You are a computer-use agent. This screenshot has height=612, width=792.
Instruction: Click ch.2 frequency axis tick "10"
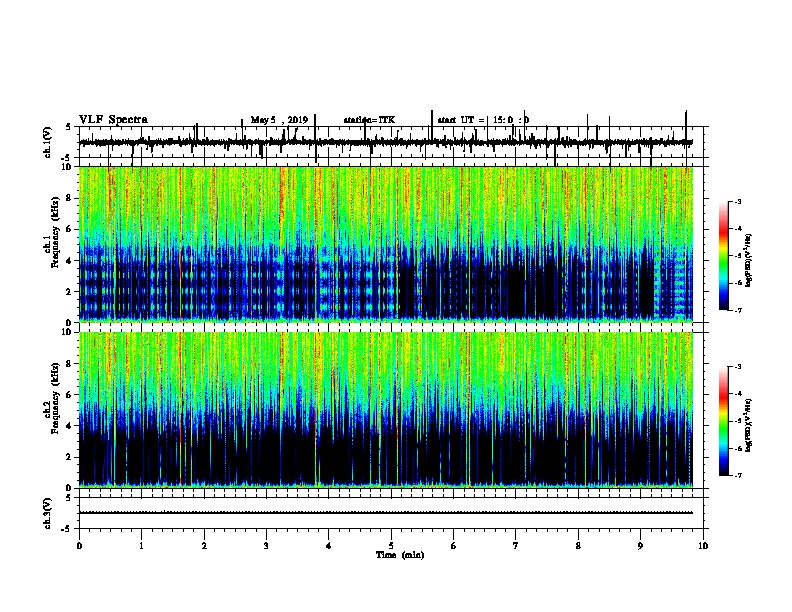pos(68,332)
